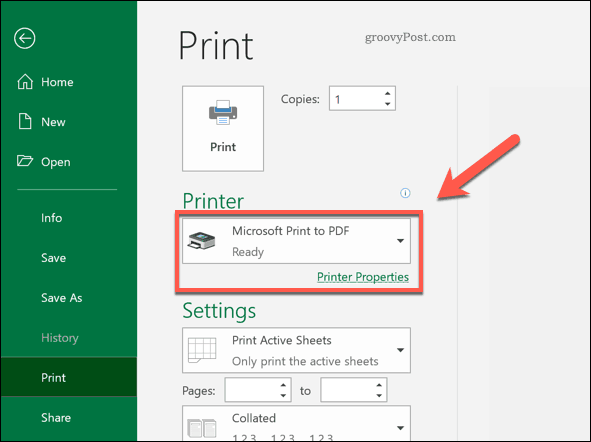Expand the Collated dropdown arrow
Image resolution: width=591 pixels, height=442 pixels.
pos(400,428)
